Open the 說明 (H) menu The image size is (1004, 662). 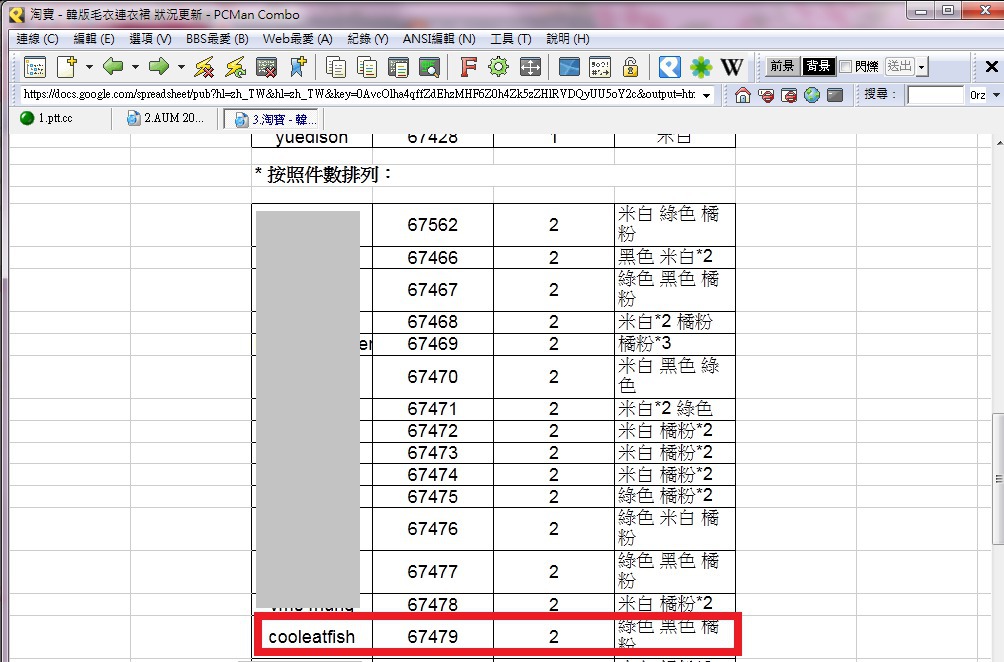tap(567, 39)
